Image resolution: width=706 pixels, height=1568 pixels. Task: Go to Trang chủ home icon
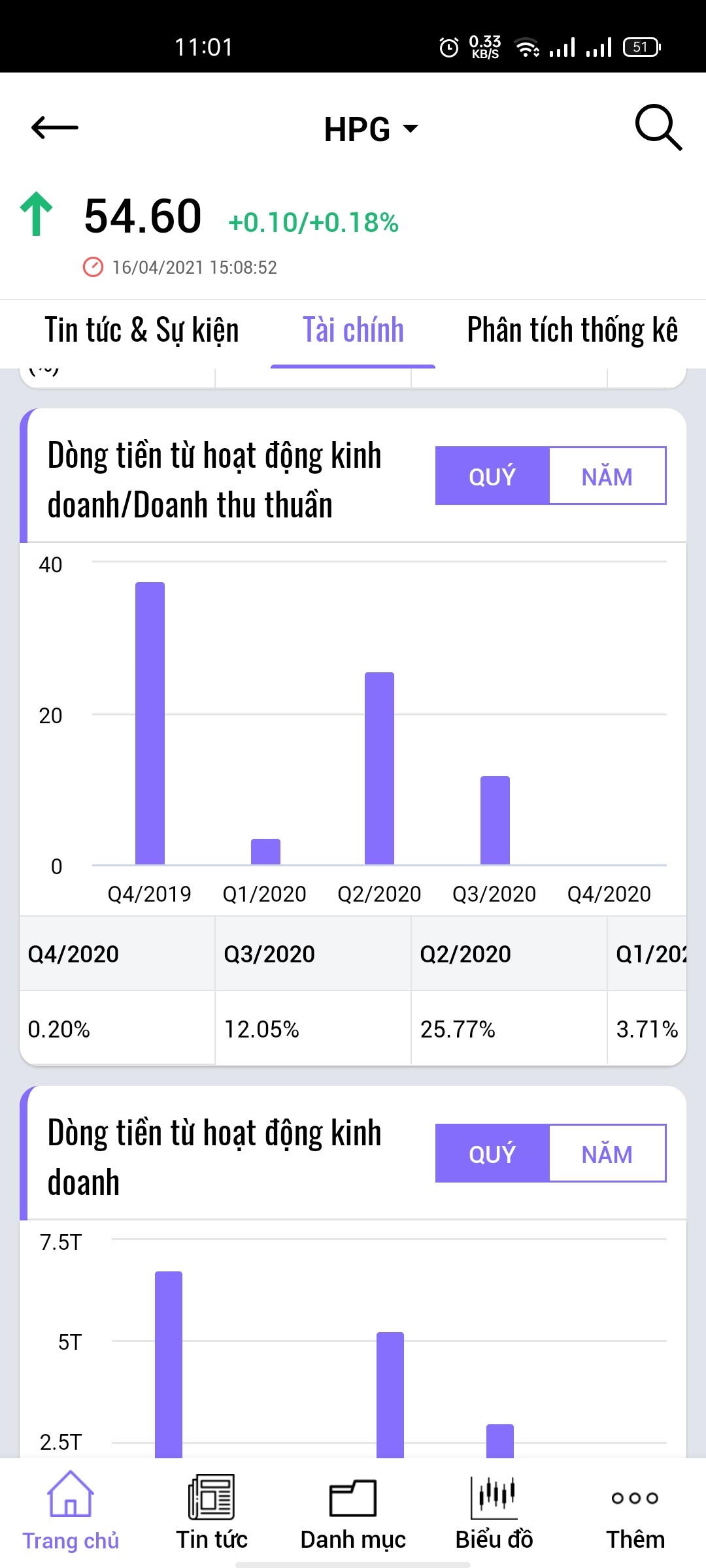click(71, 1495)
